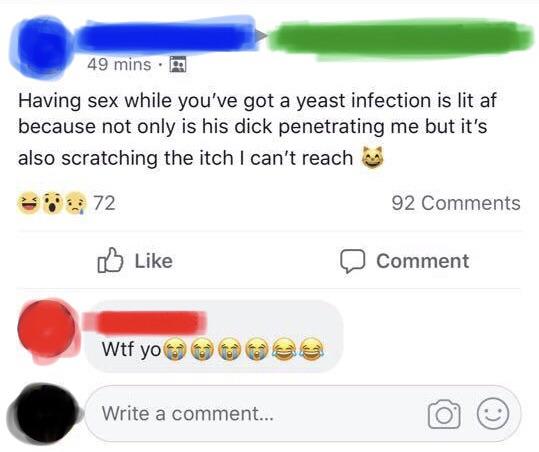Open your black-covered profile picture

pyautogui.click(x=44, y=414)
